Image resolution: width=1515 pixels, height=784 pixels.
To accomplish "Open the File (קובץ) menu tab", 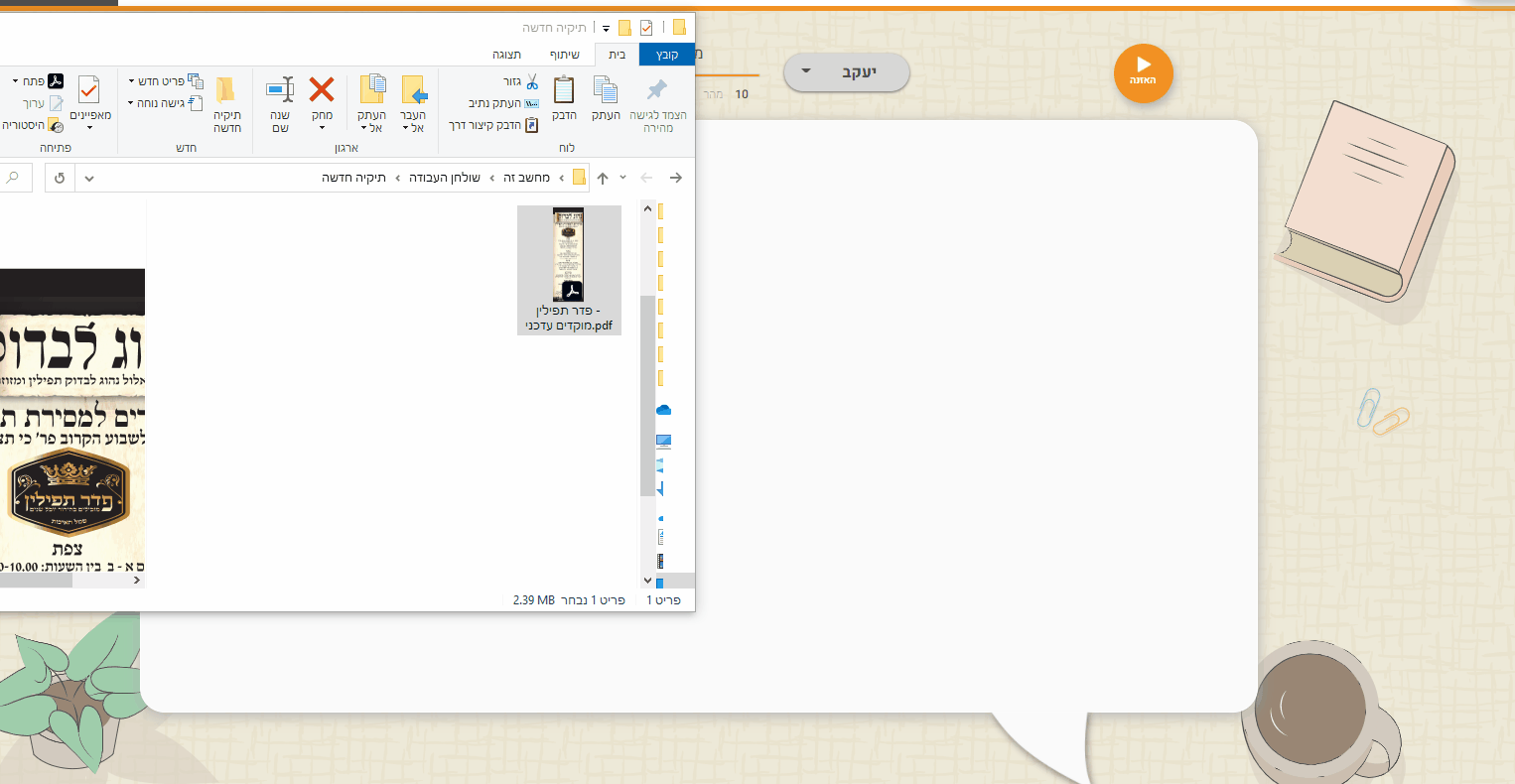I will point(667,55).
